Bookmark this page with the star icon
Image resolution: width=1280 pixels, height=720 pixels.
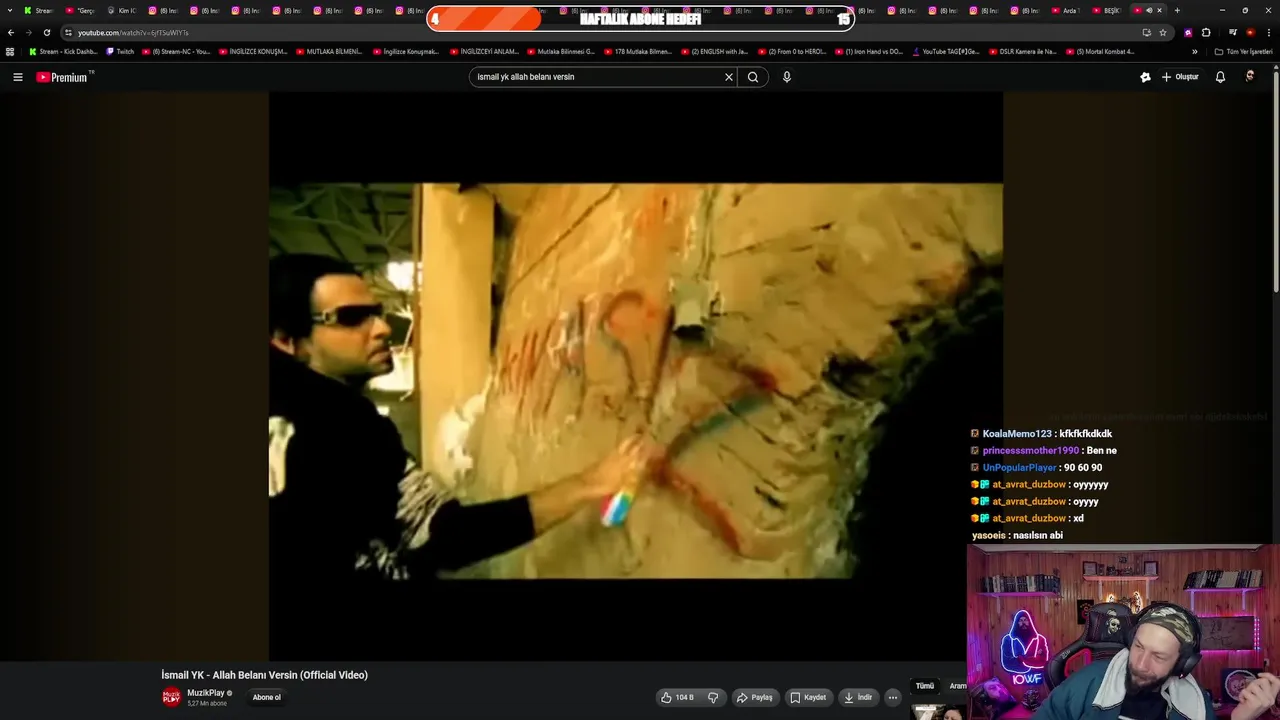click(x=1163, y=32)
